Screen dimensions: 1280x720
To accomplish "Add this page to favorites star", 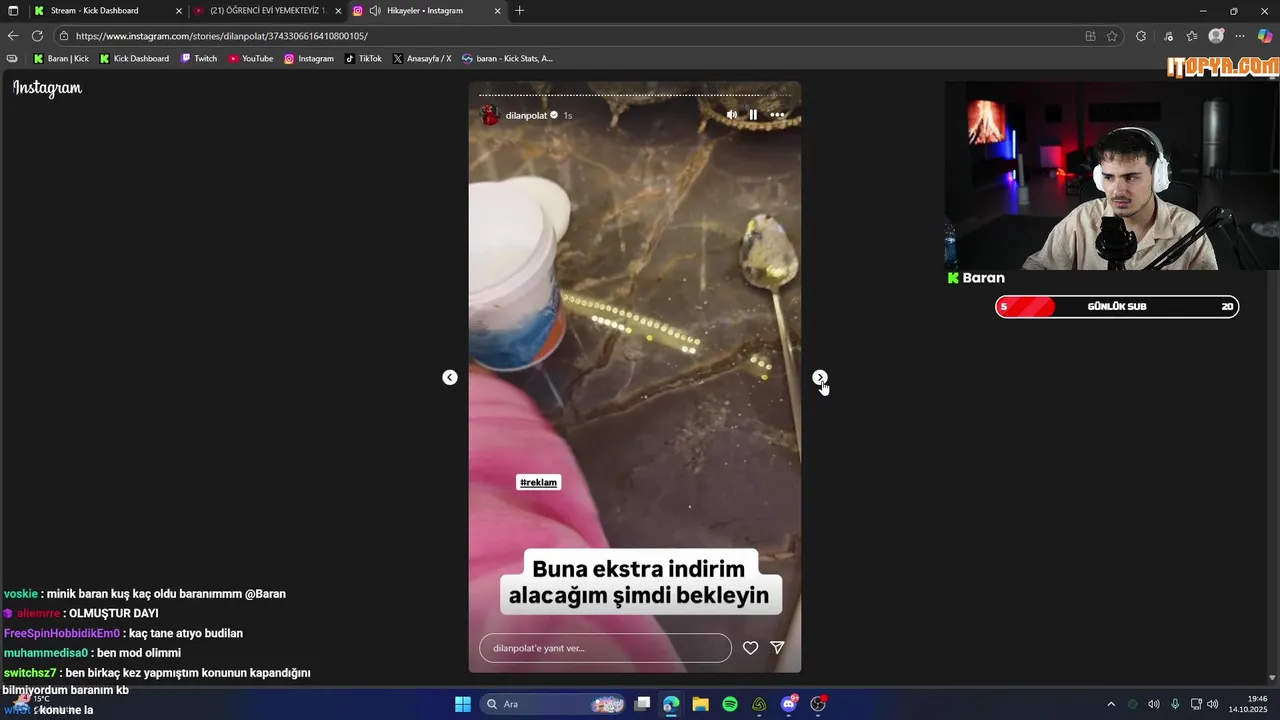I will point(1112,36).
